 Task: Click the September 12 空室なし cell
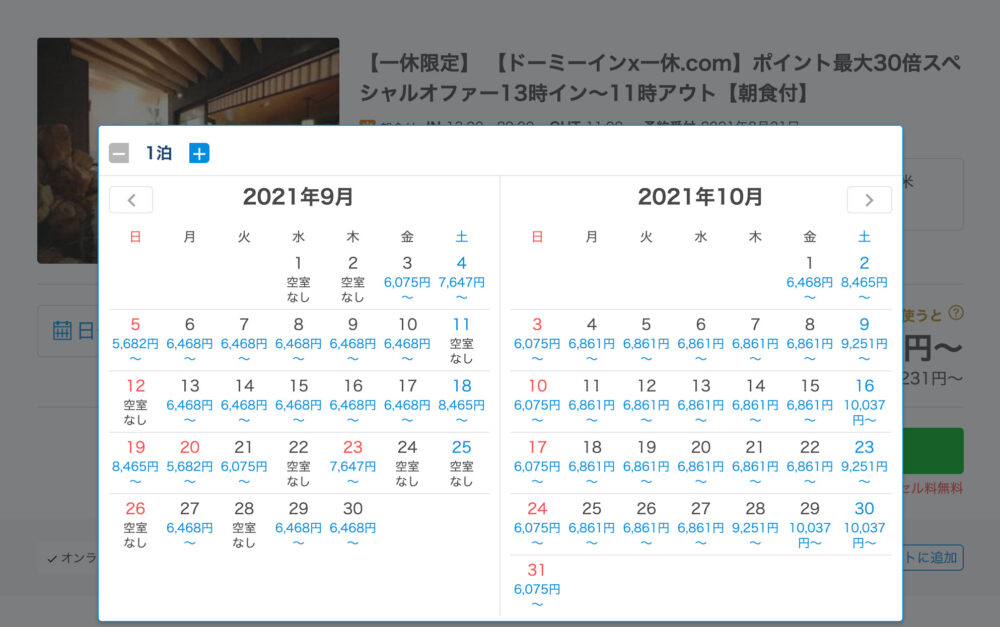pos(135,395)
